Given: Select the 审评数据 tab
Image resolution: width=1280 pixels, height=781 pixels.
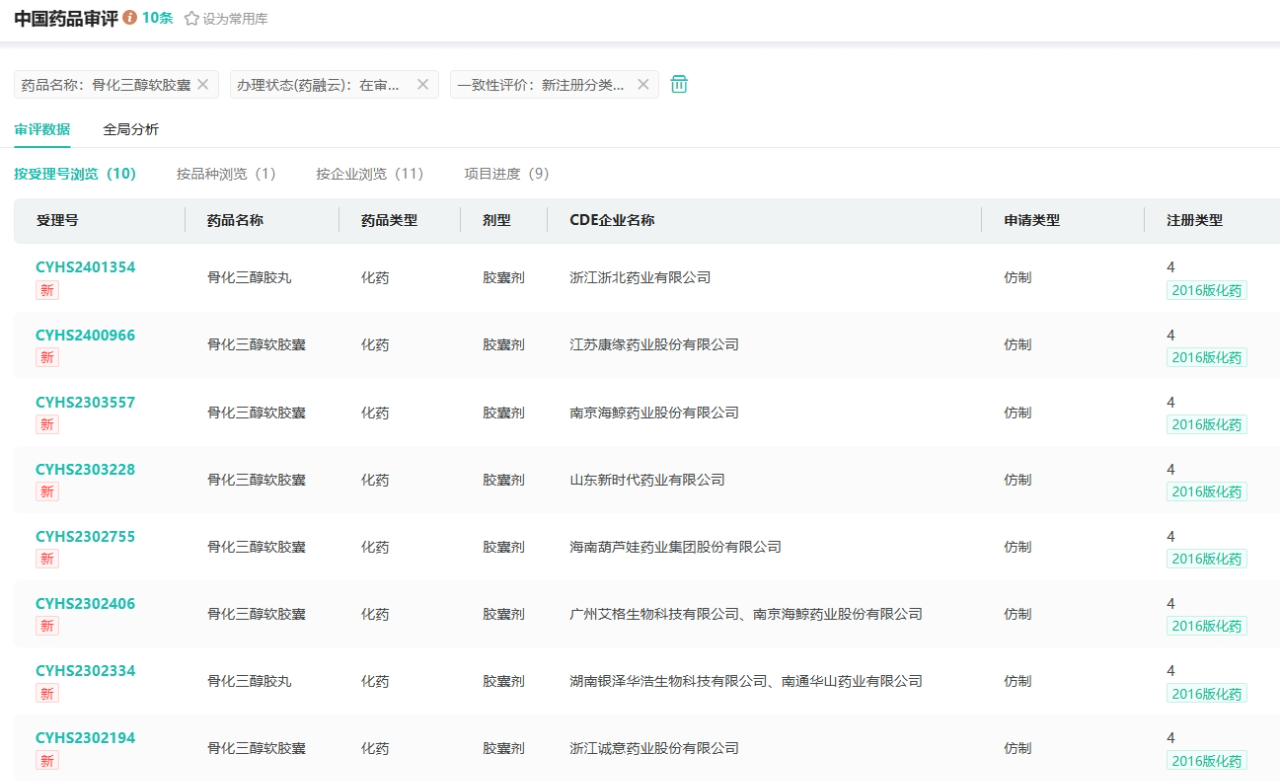Looking at the screenshot, I should click(x=42, y=129).
